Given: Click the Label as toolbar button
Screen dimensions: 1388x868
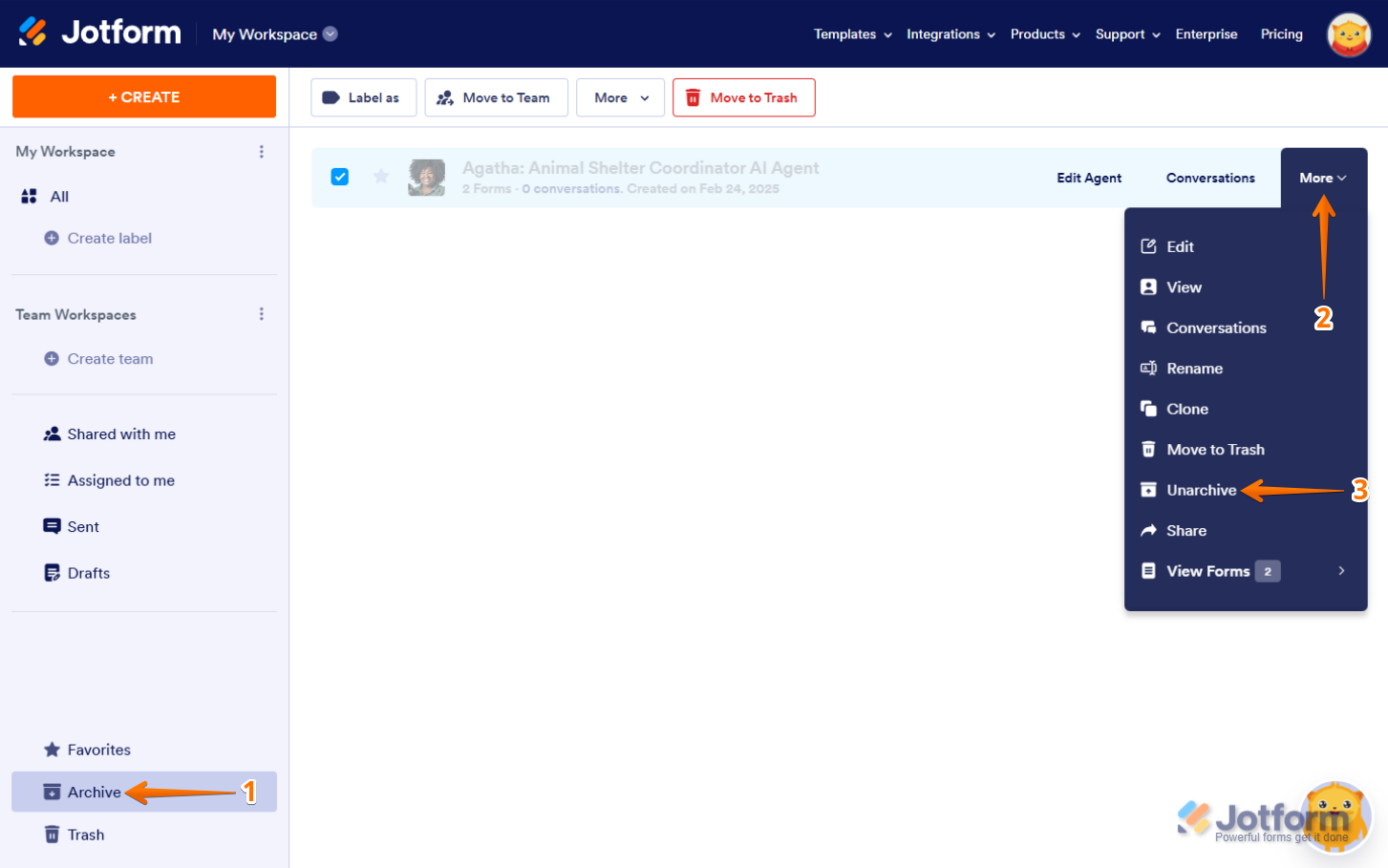Looking at the screenshot, I should click(x=364, y=97).
